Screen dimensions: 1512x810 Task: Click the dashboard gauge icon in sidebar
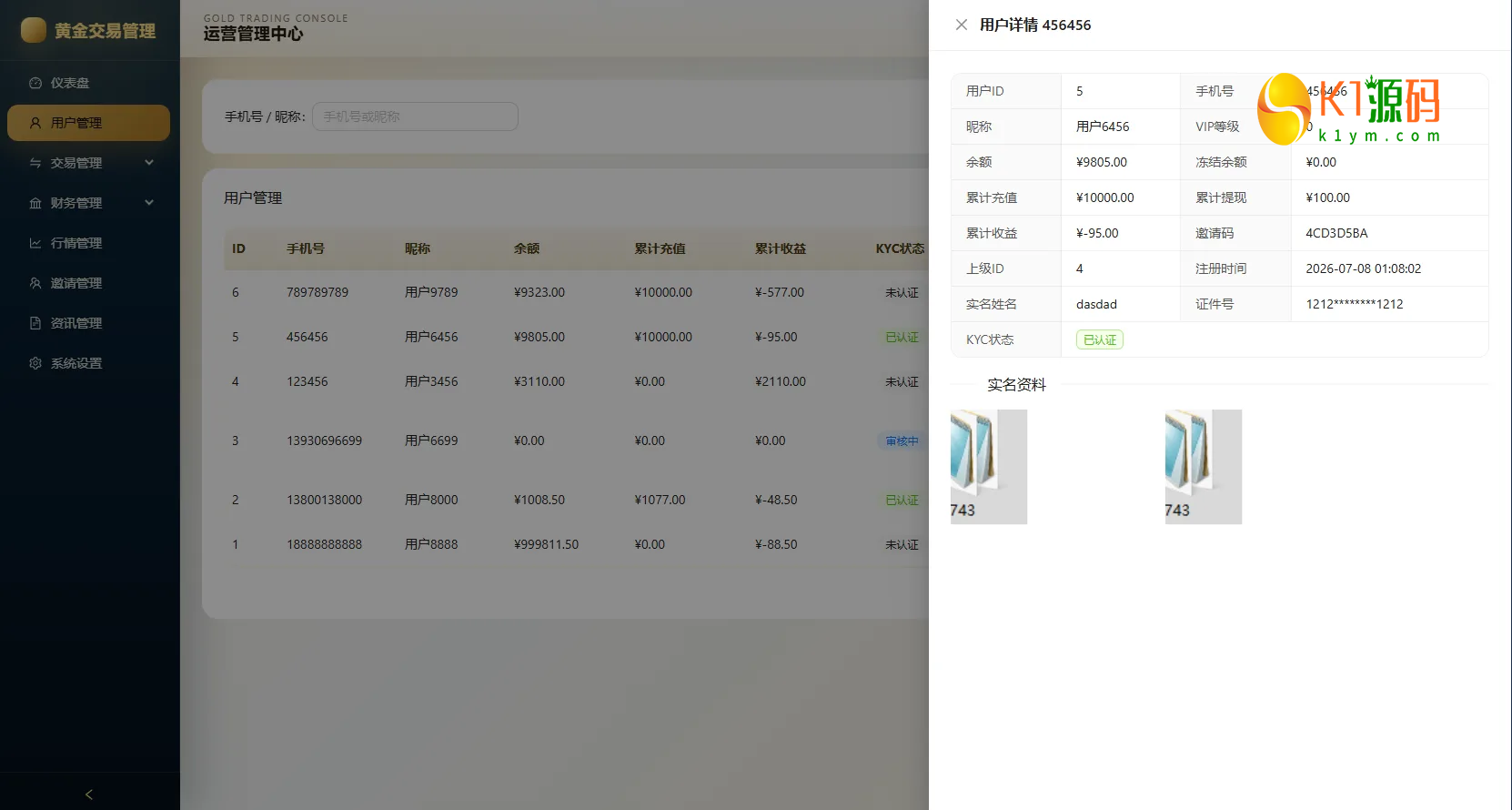(x=35, y=83)
